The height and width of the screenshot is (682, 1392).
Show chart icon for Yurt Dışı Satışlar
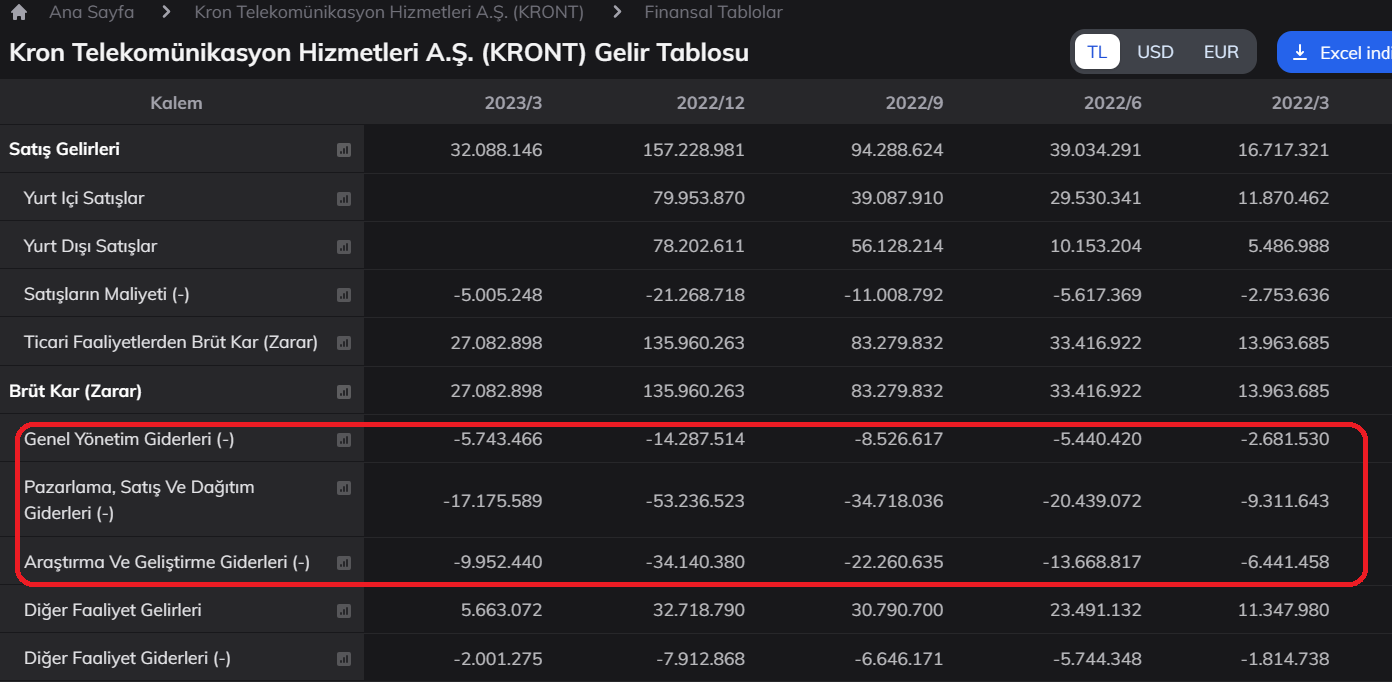click(x=344, y=247)
